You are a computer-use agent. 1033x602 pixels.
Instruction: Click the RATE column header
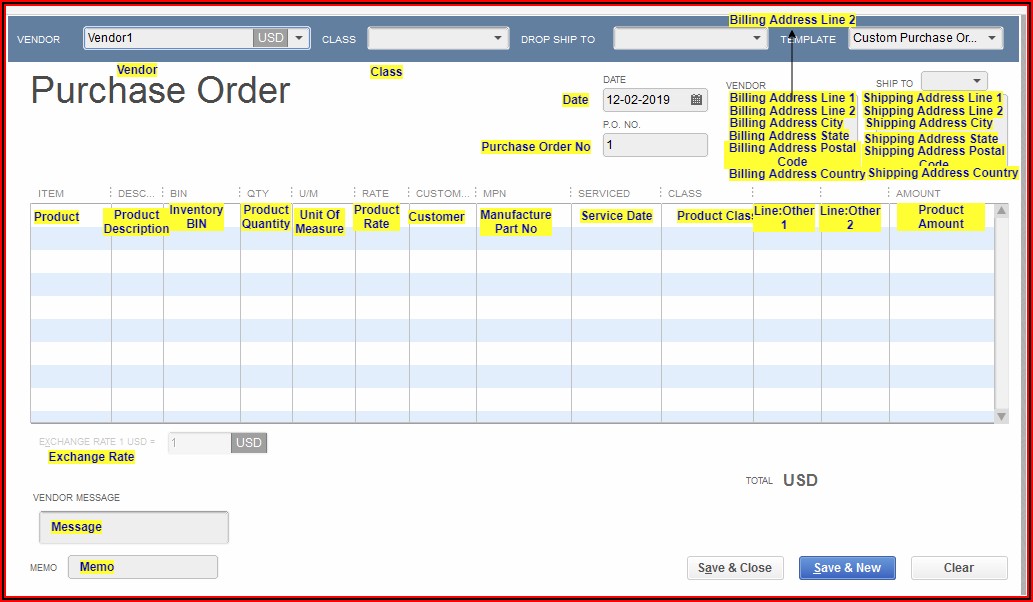click(x=375, y=193)
